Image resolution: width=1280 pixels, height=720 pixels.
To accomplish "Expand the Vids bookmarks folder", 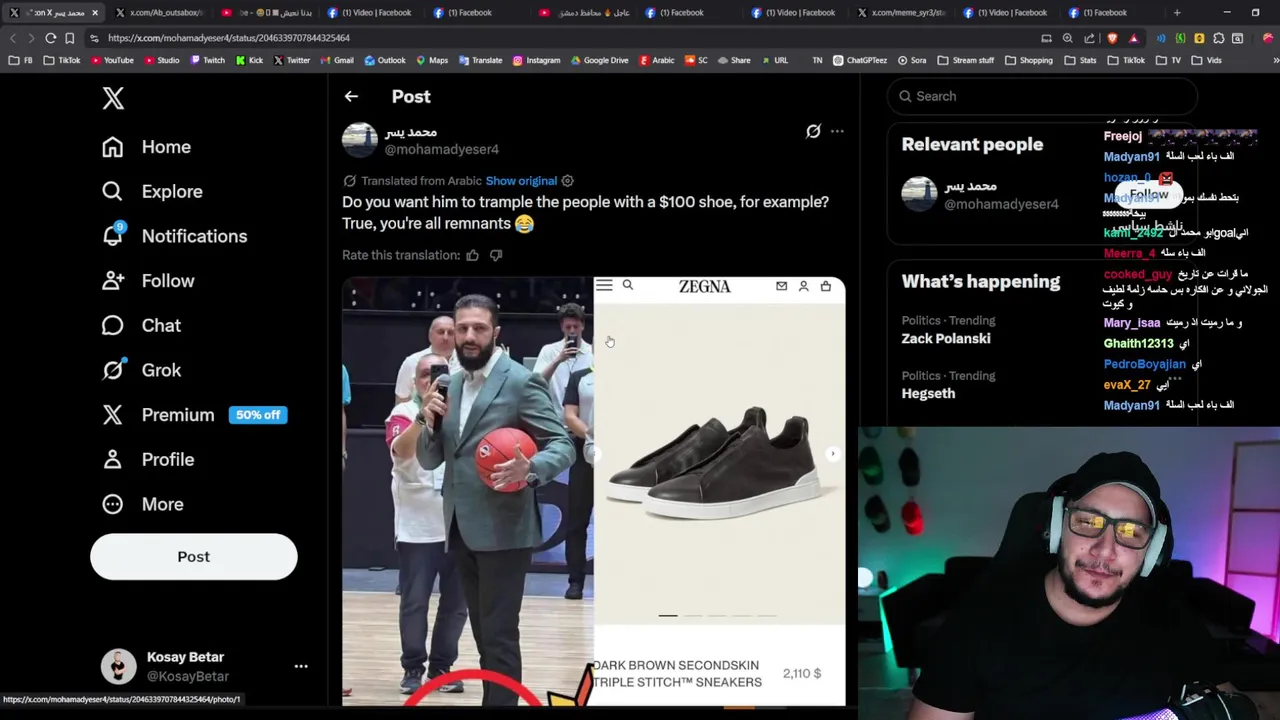I will (x=1207, y=60).
